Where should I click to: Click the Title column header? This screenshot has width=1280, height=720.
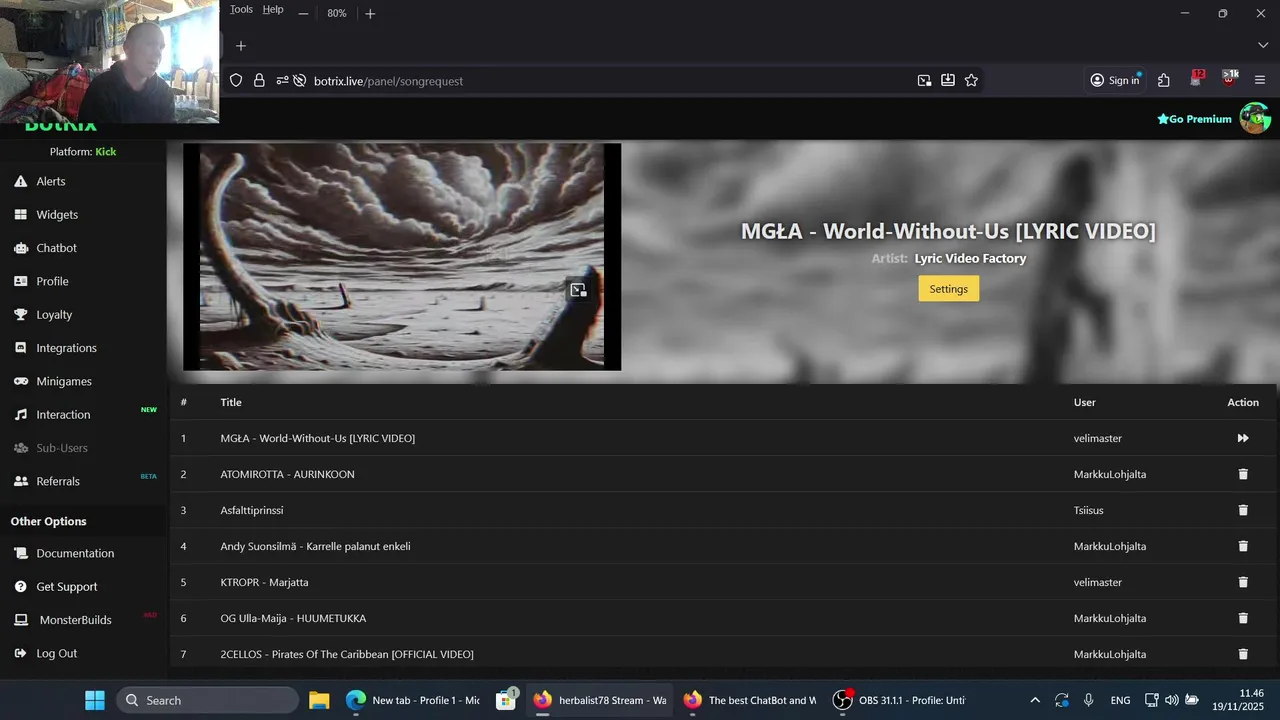pyautogui.click(x=231, y=402)
